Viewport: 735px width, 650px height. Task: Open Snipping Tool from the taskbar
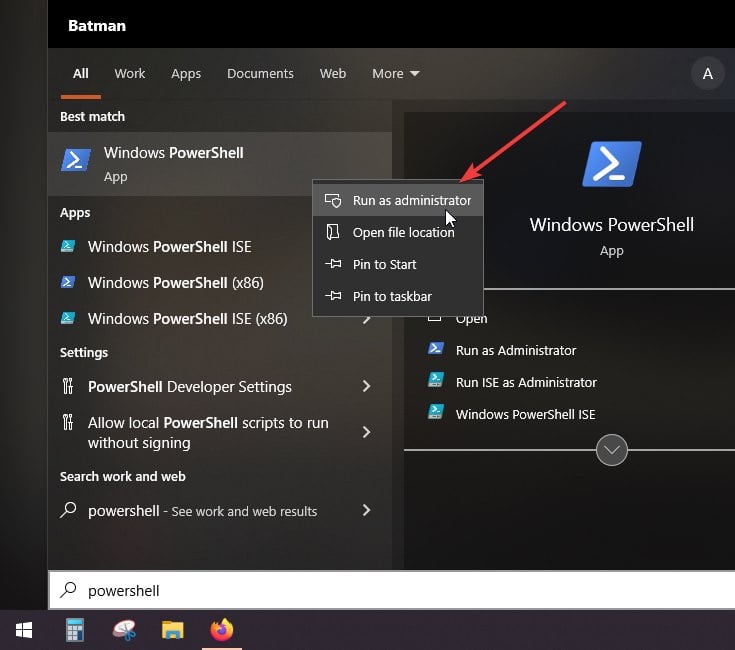point(124,630)
